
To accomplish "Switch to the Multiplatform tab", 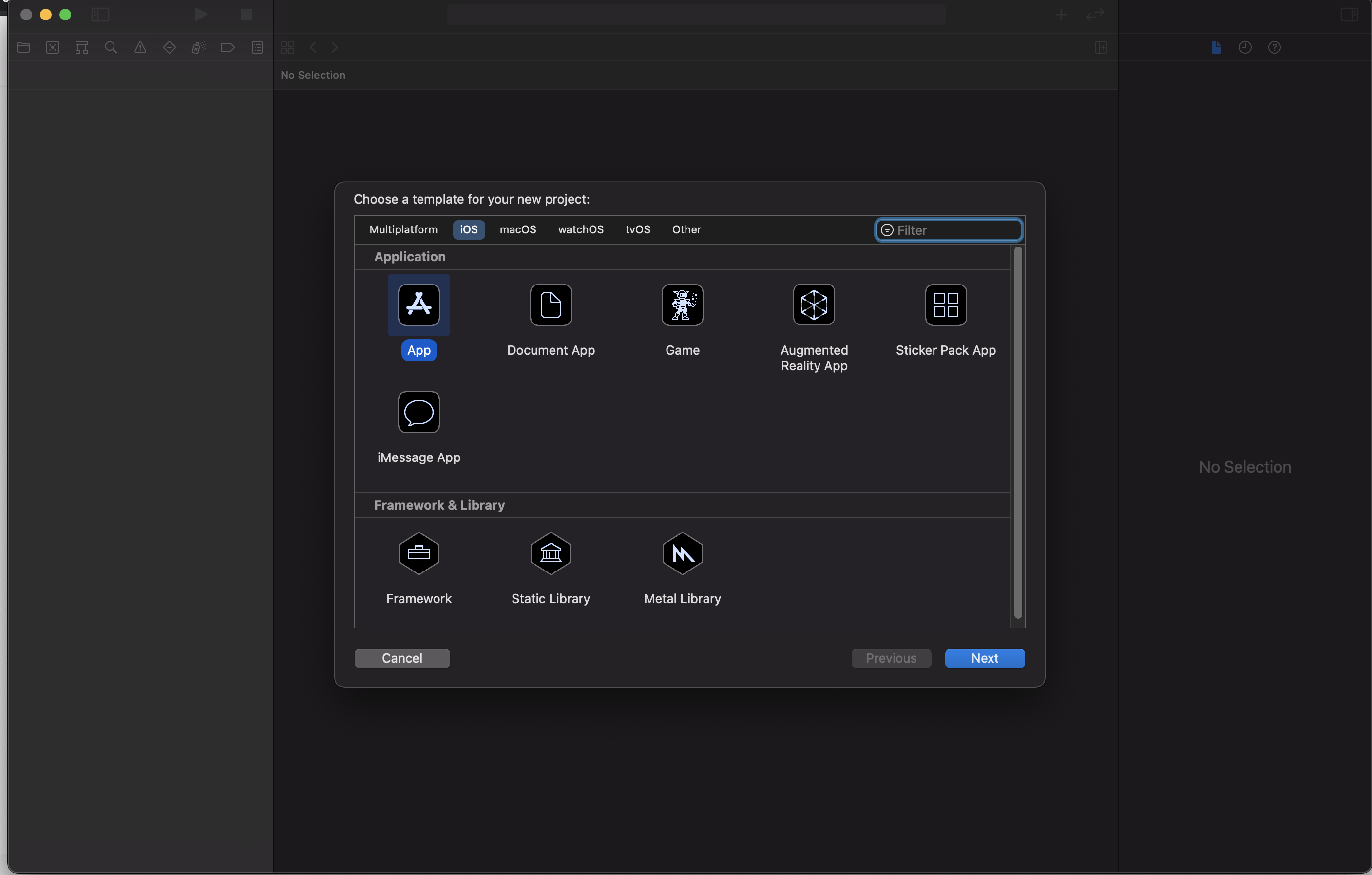I will (403, 229).
